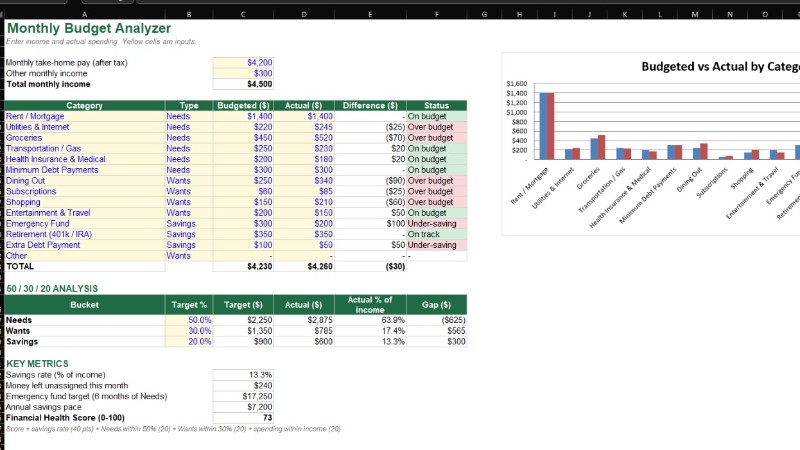Click the 50 / 30 / 20 ANALYSIS heading

click(x=52, y=289)
